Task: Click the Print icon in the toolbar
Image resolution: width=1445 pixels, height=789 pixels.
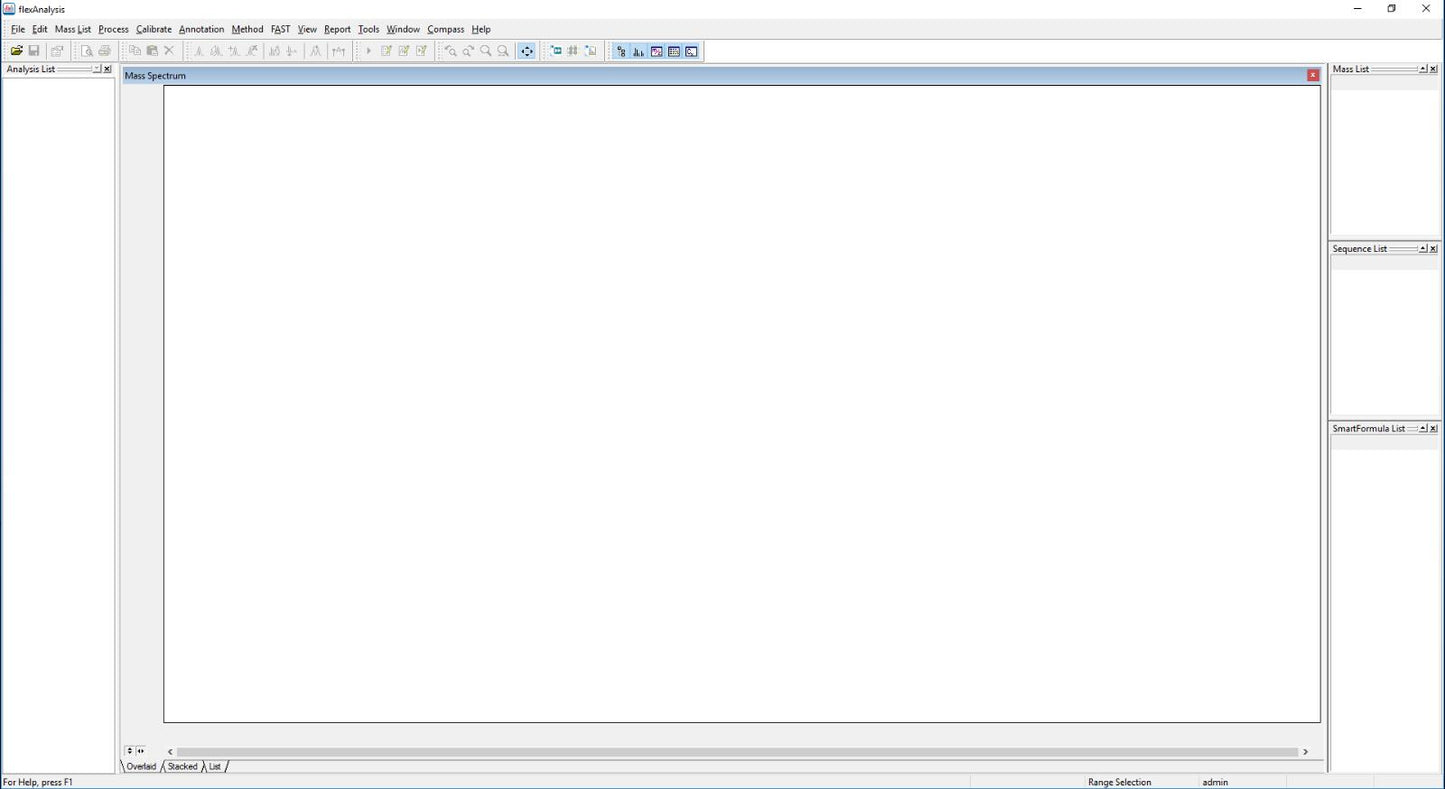Action: (104, 51)
